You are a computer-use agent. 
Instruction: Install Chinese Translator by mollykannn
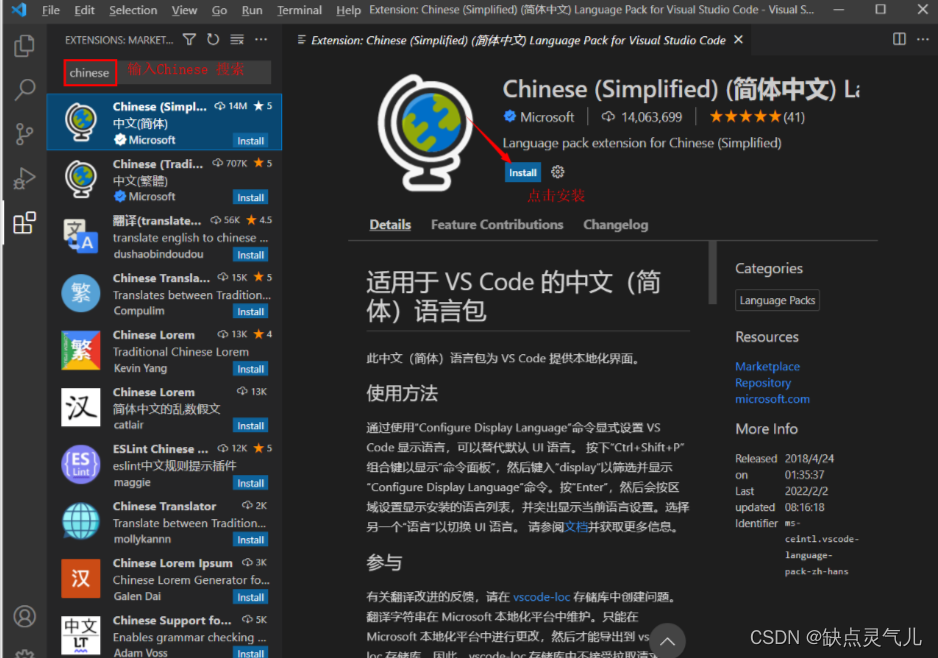pos(250,540)
